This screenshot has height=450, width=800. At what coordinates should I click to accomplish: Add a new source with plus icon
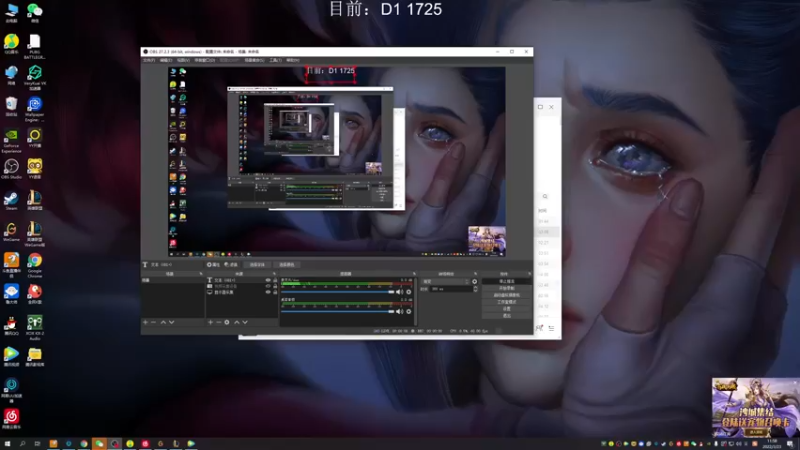(x=210, y=322)
